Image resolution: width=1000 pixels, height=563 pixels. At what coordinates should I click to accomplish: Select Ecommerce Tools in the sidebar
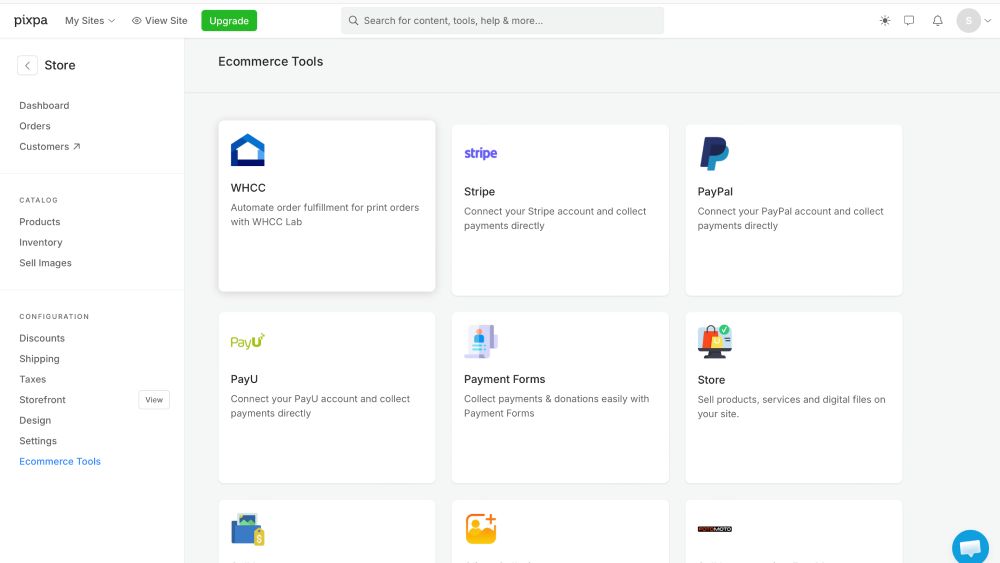pos(60,461)
